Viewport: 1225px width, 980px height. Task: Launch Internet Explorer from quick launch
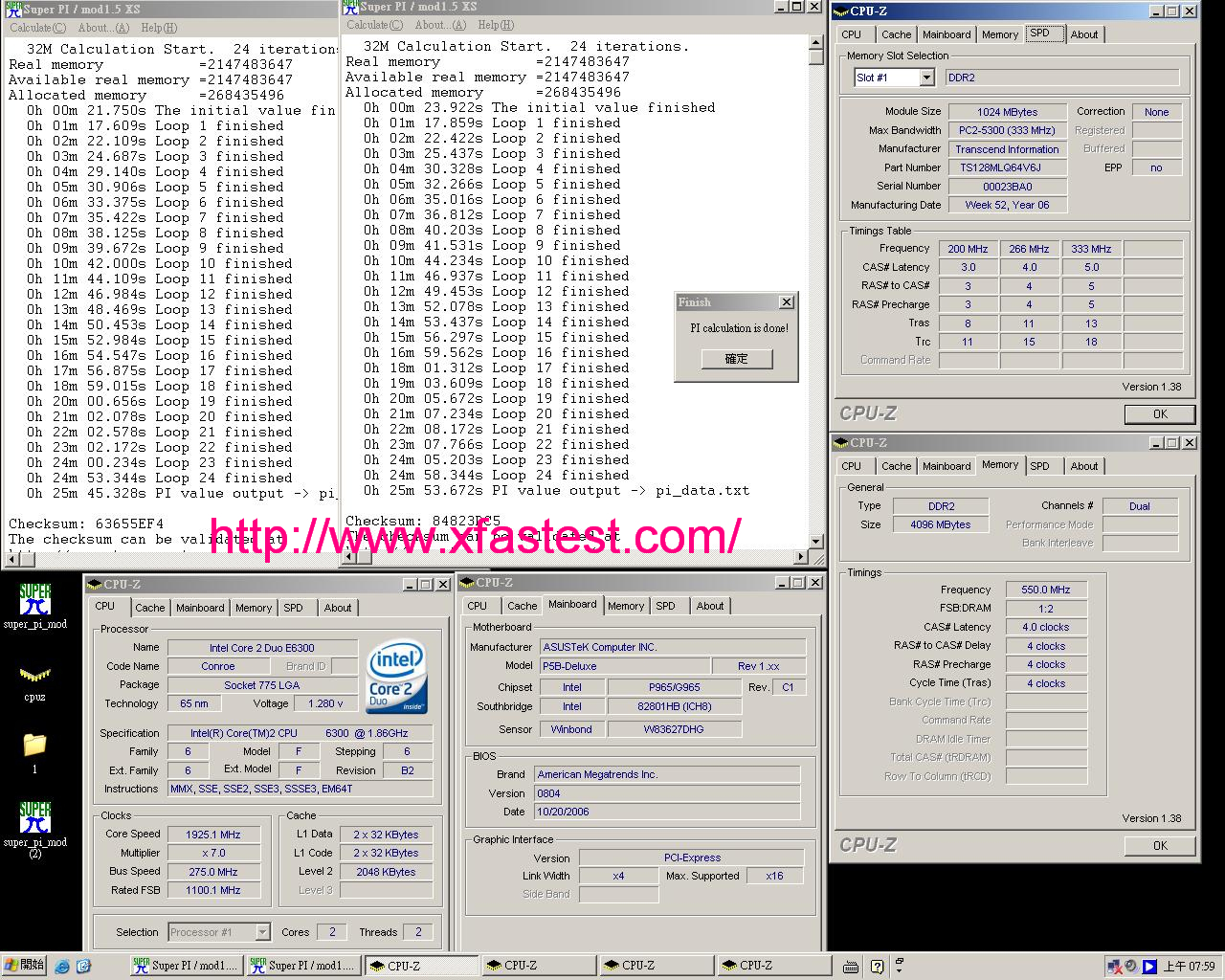(62, 967)
